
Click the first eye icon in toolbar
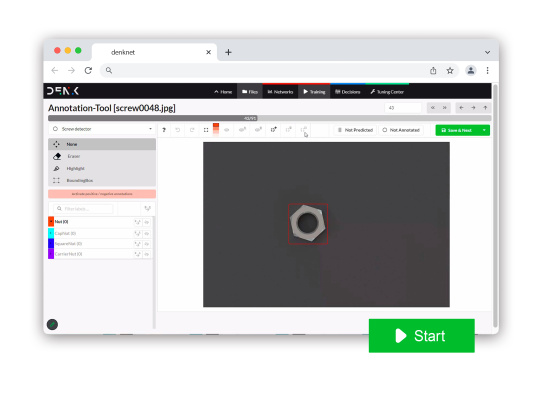[x=227, y=130]
